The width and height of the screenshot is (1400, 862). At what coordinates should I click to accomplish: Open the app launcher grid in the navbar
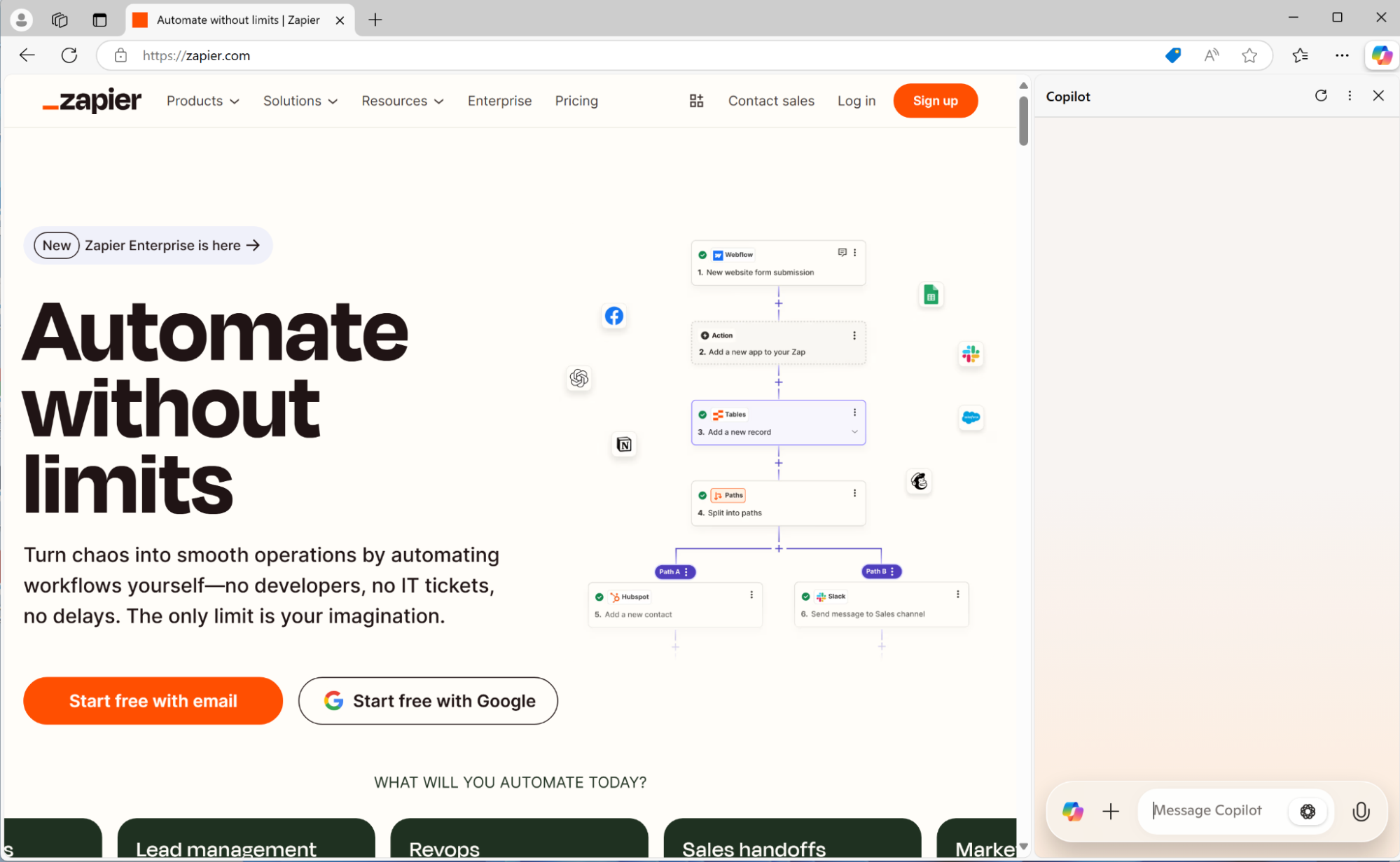coord(696,100)
